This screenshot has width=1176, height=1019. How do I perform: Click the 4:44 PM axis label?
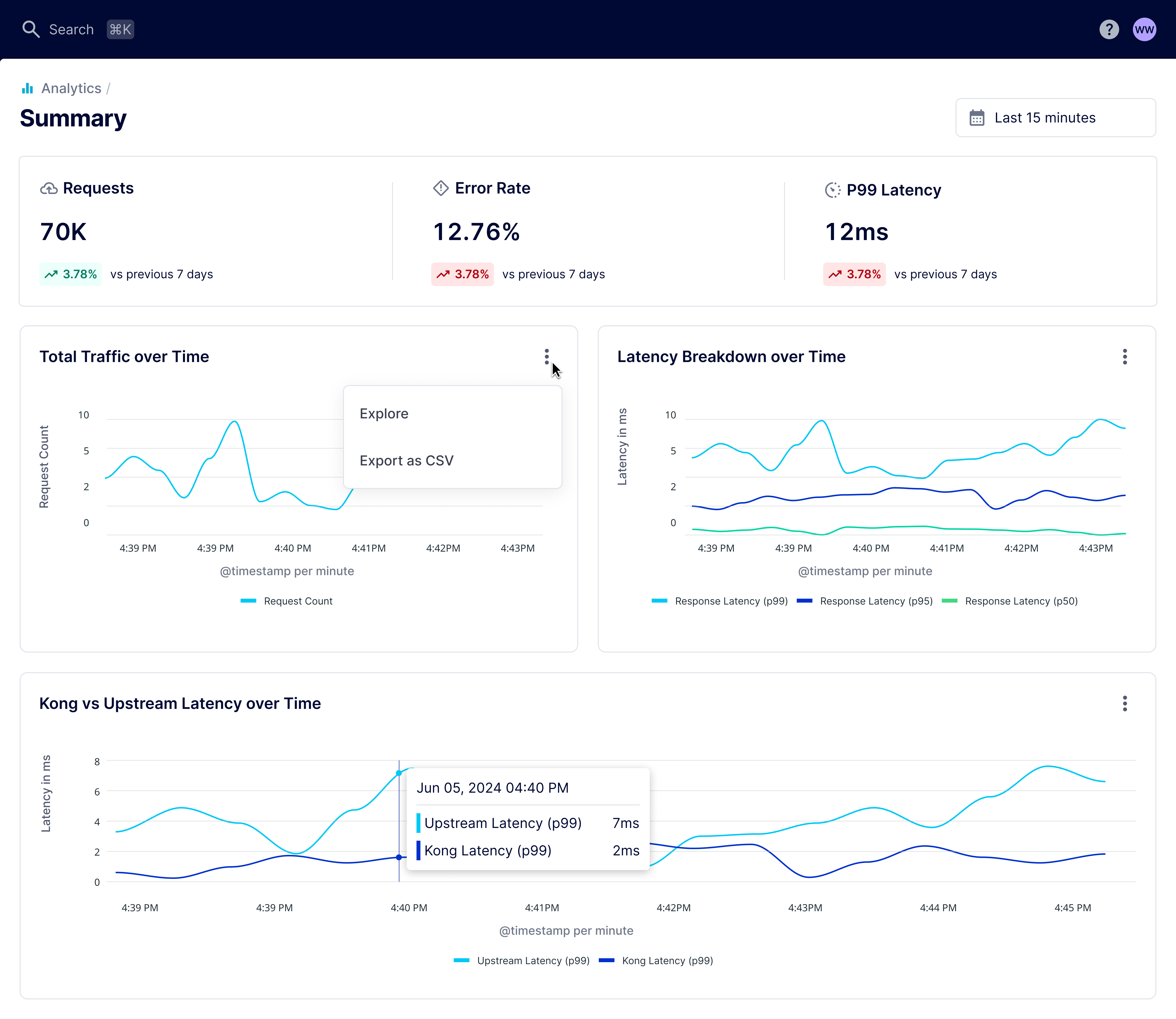point(938,908)
